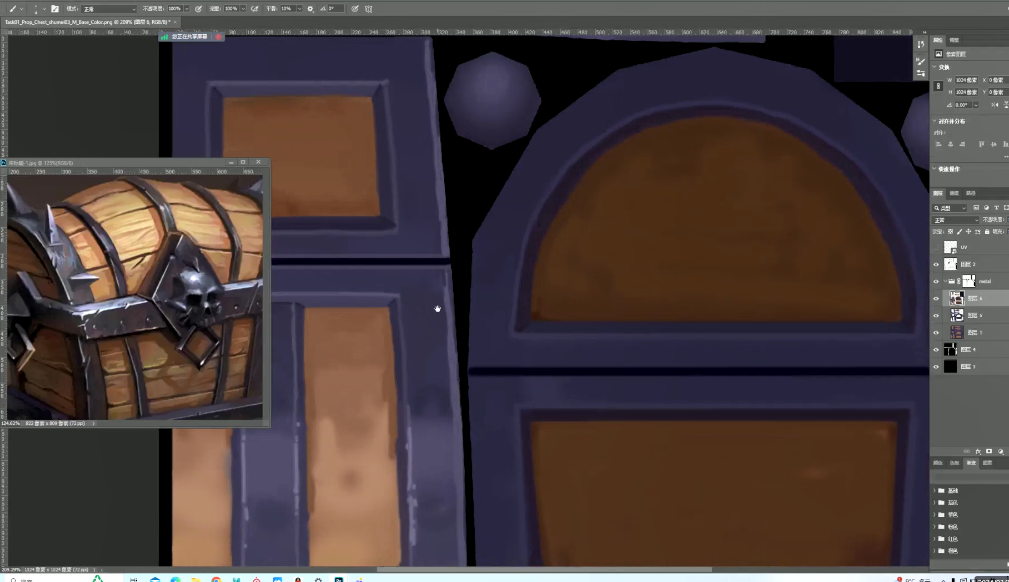The width and height of the screenshot is (1009, 582).
Task: Click the brush angle input field
Action: pos(335,9)
